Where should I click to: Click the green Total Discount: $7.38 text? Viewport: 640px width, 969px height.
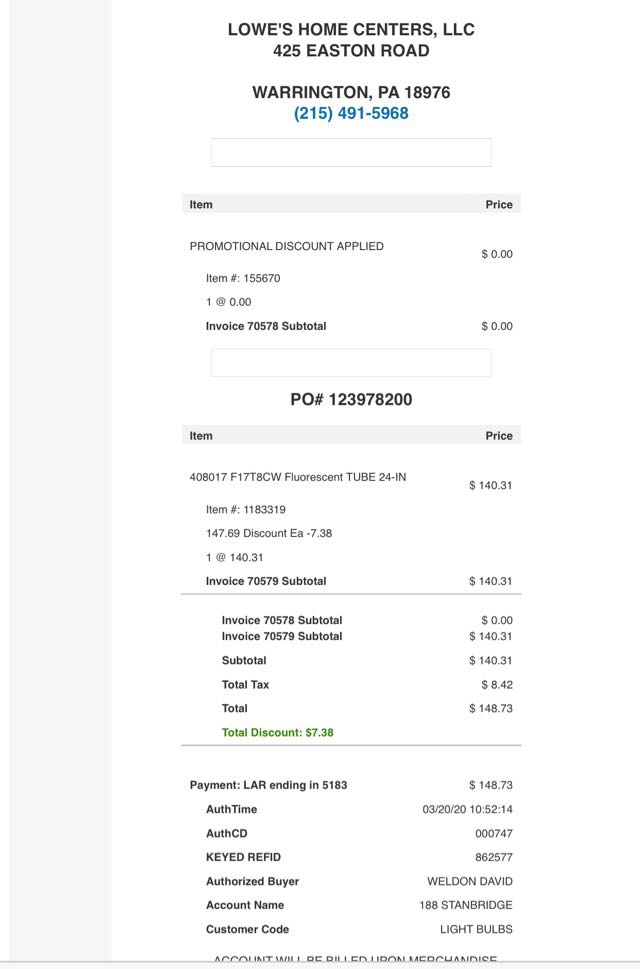point(278,733)
